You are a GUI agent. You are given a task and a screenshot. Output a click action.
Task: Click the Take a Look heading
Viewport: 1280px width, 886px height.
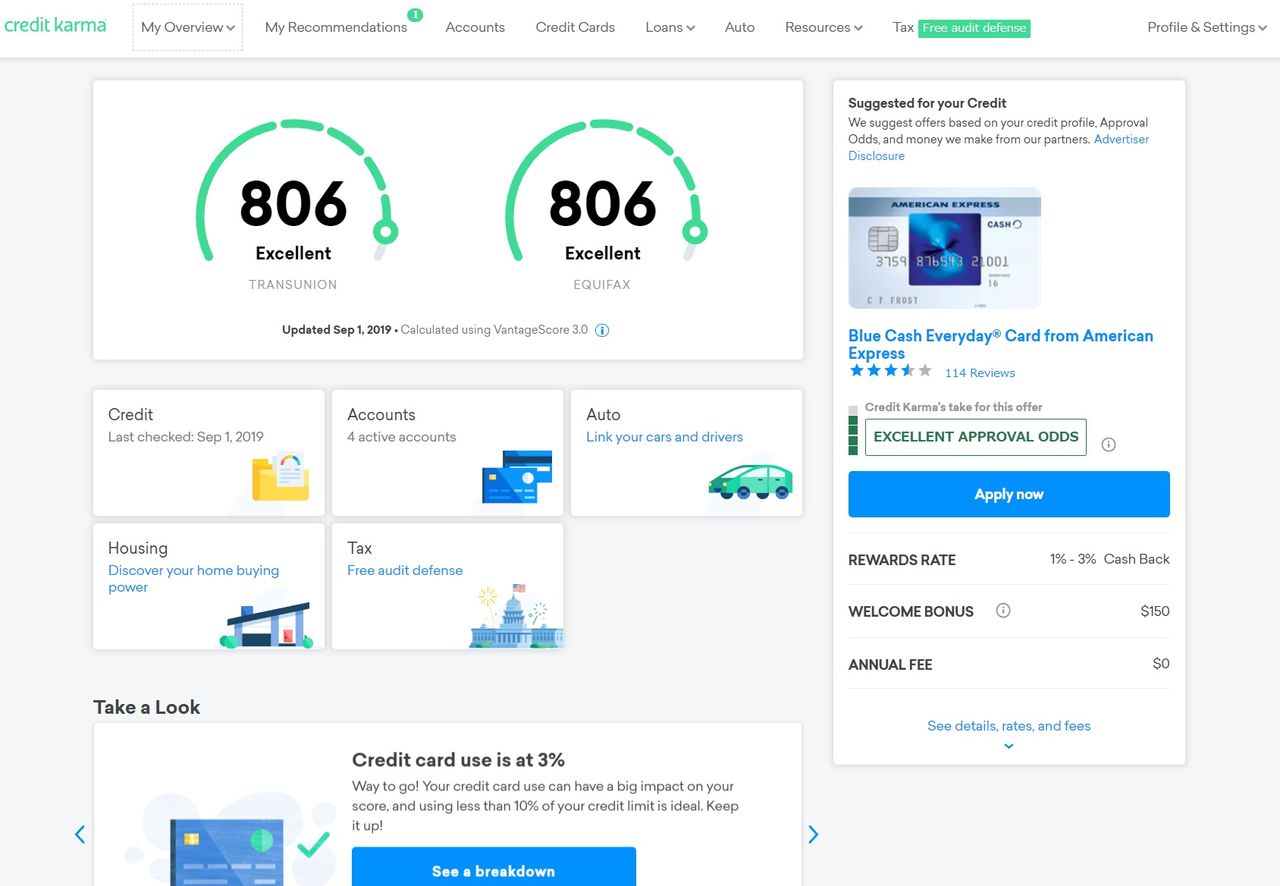[x=147, y=707]
